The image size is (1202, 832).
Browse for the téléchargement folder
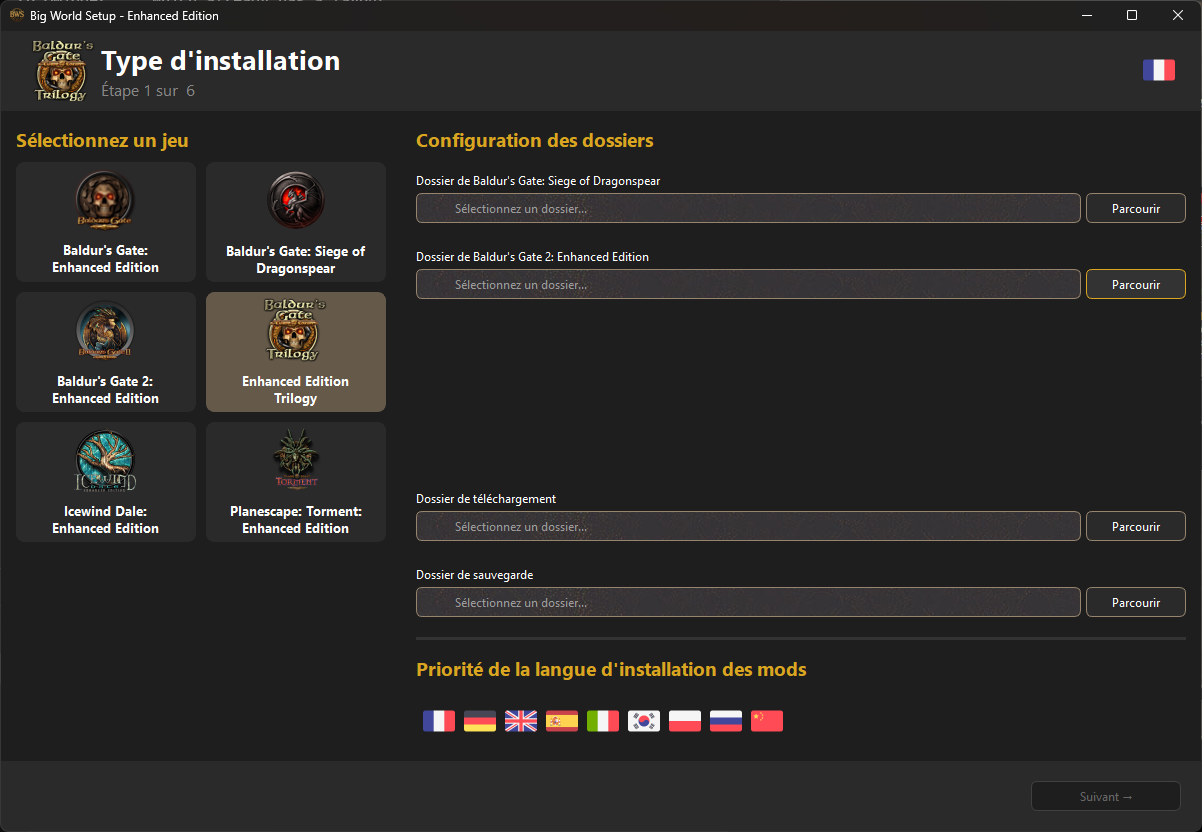click(1136, 527)
